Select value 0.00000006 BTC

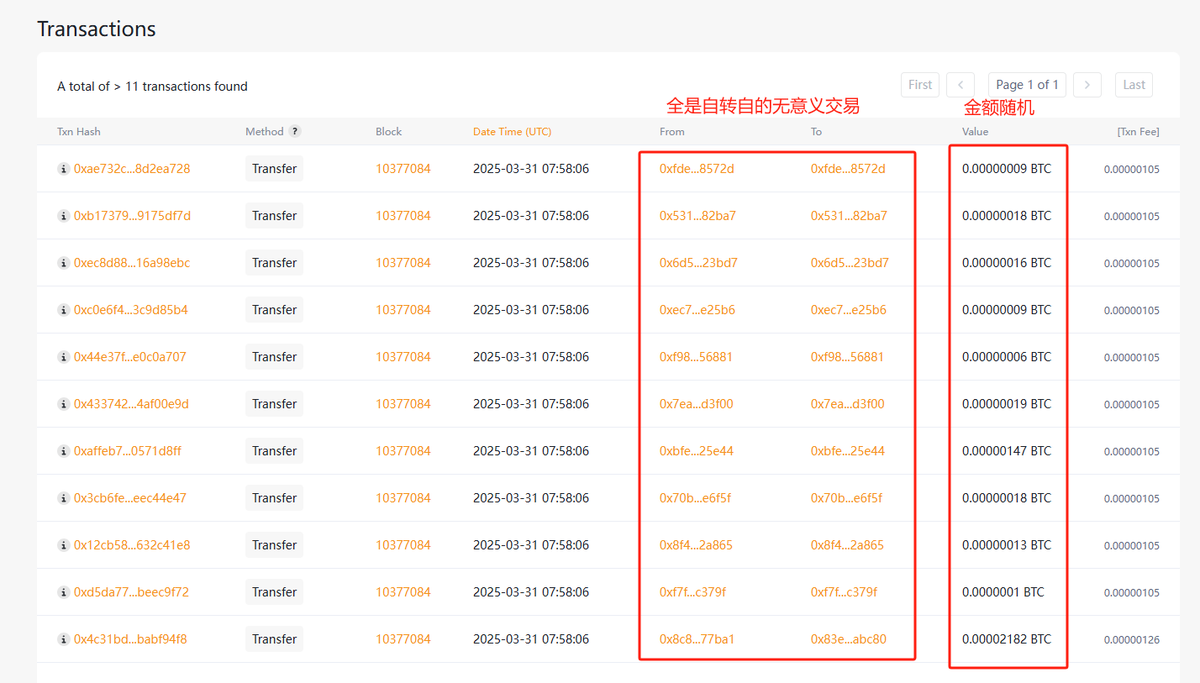(1006, 357)
